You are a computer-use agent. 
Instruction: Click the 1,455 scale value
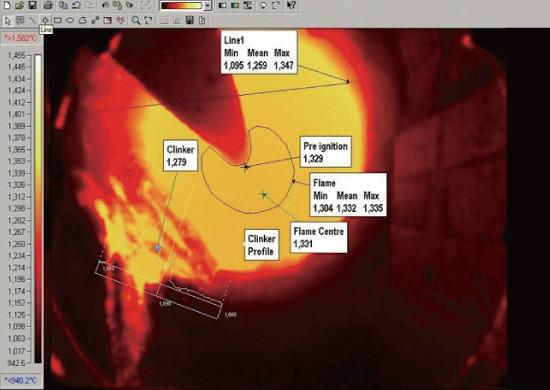[16, 55]
